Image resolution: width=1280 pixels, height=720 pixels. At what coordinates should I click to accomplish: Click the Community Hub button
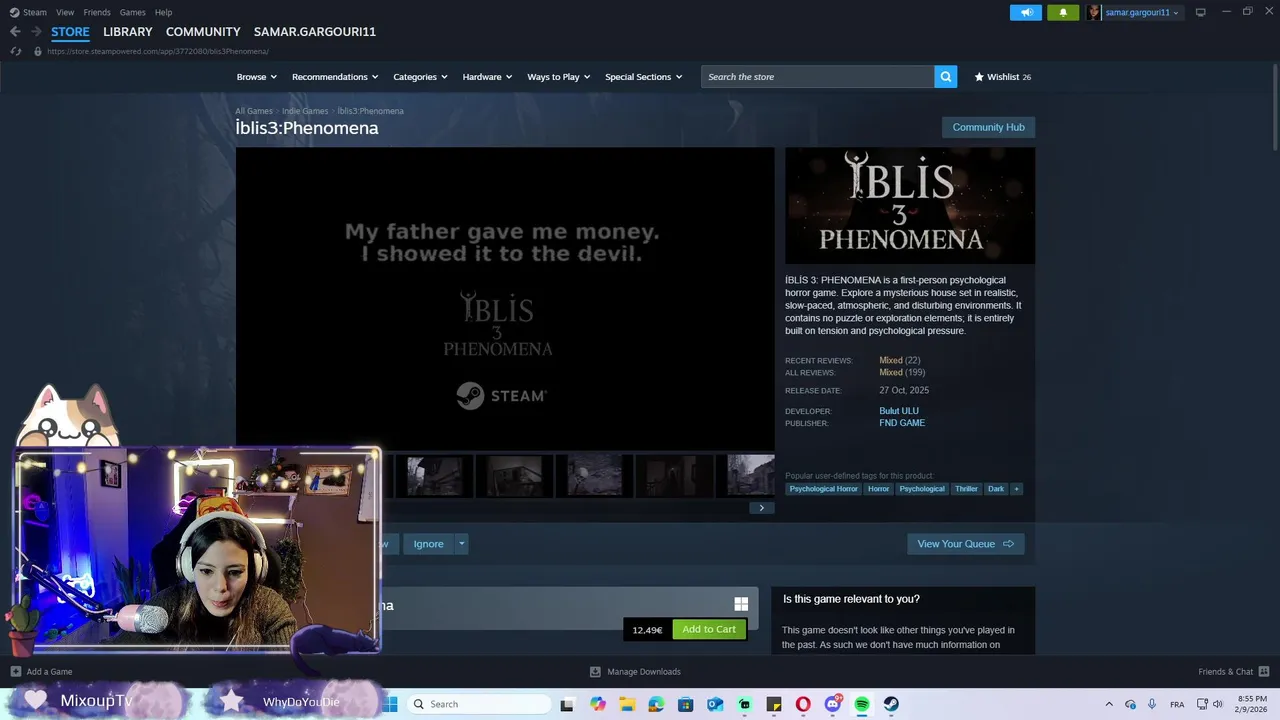click(988, 127)
